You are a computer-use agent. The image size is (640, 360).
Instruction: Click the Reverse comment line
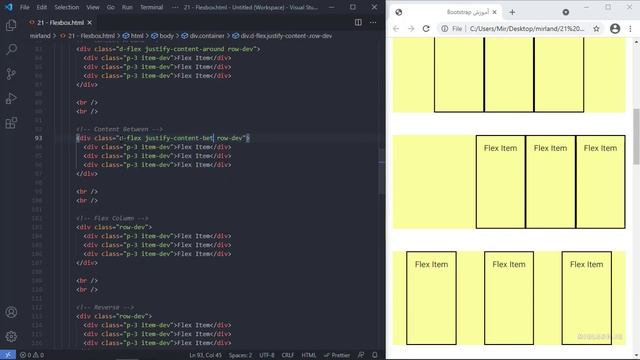105,307
